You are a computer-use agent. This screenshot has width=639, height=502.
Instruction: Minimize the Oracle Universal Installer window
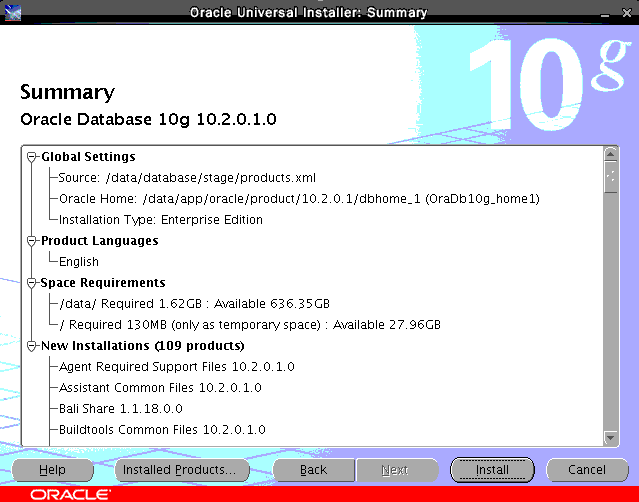click(x=605, y=13)
